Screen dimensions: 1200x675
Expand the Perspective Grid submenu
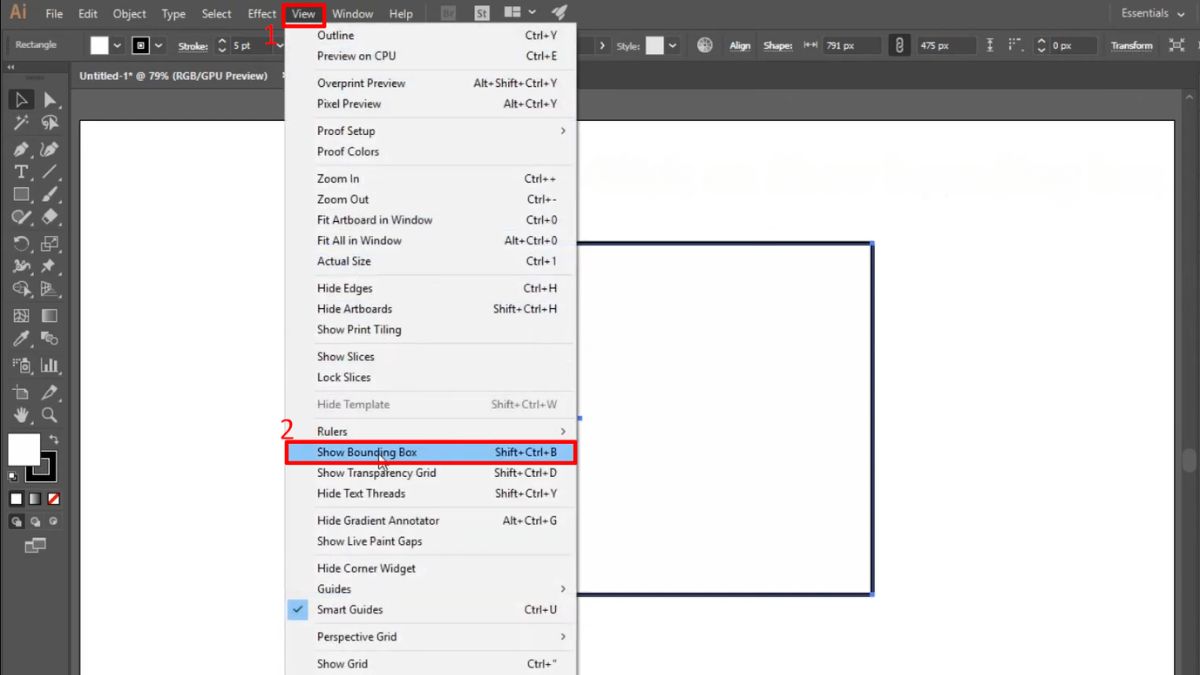pyautogui.click(x=430, y=637)
